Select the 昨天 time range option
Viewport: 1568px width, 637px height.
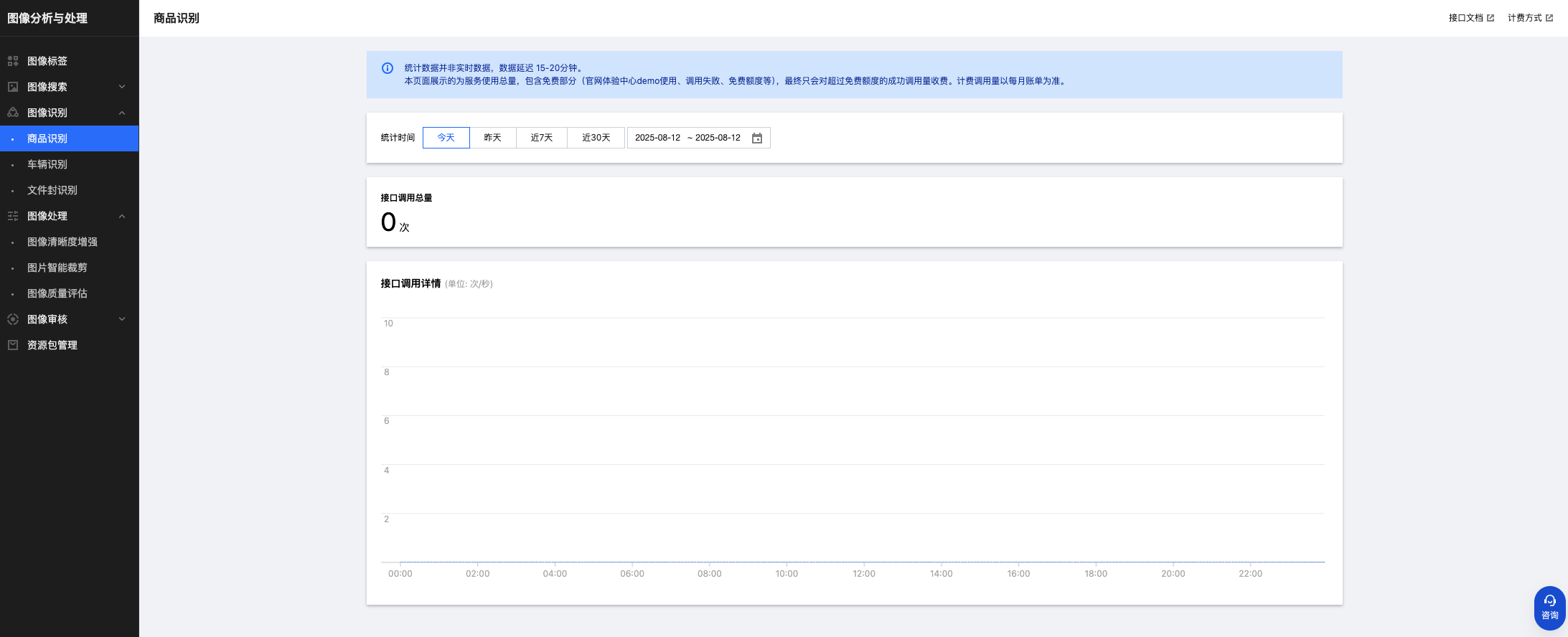(492, 138)
